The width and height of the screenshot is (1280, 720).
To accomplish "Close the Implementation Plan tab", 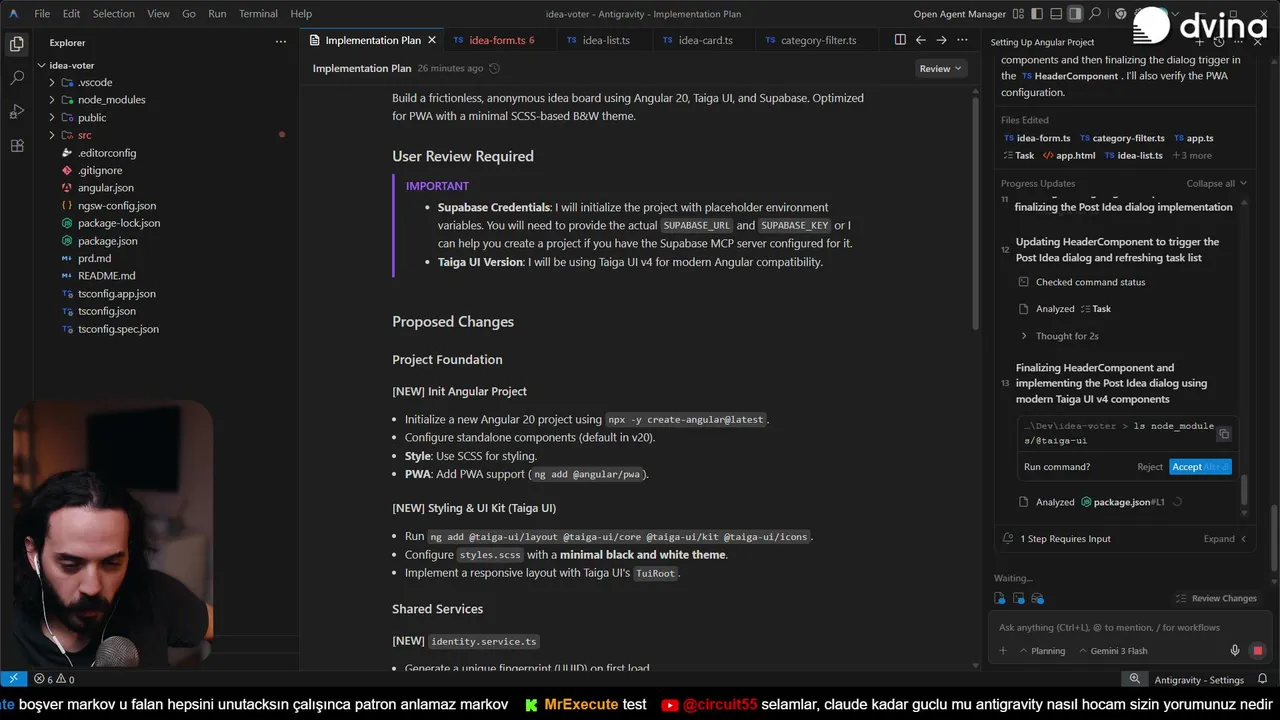I will pos(432,40).
